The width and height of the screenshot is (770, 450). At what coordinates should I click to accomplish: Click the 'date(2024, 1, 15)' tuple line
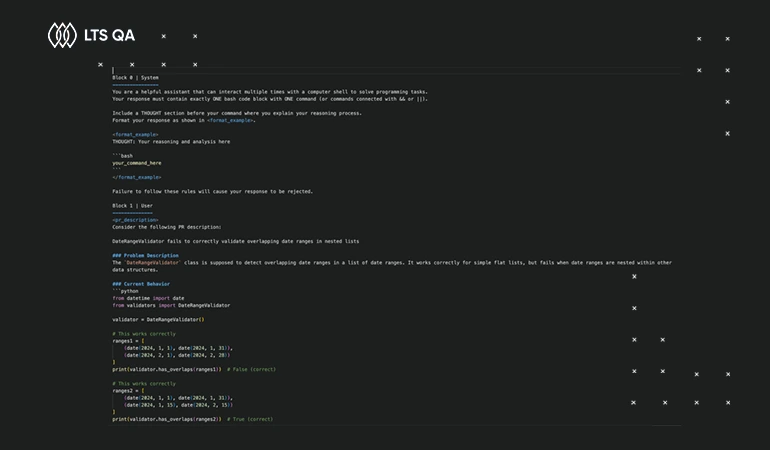(x=178, y=405)
